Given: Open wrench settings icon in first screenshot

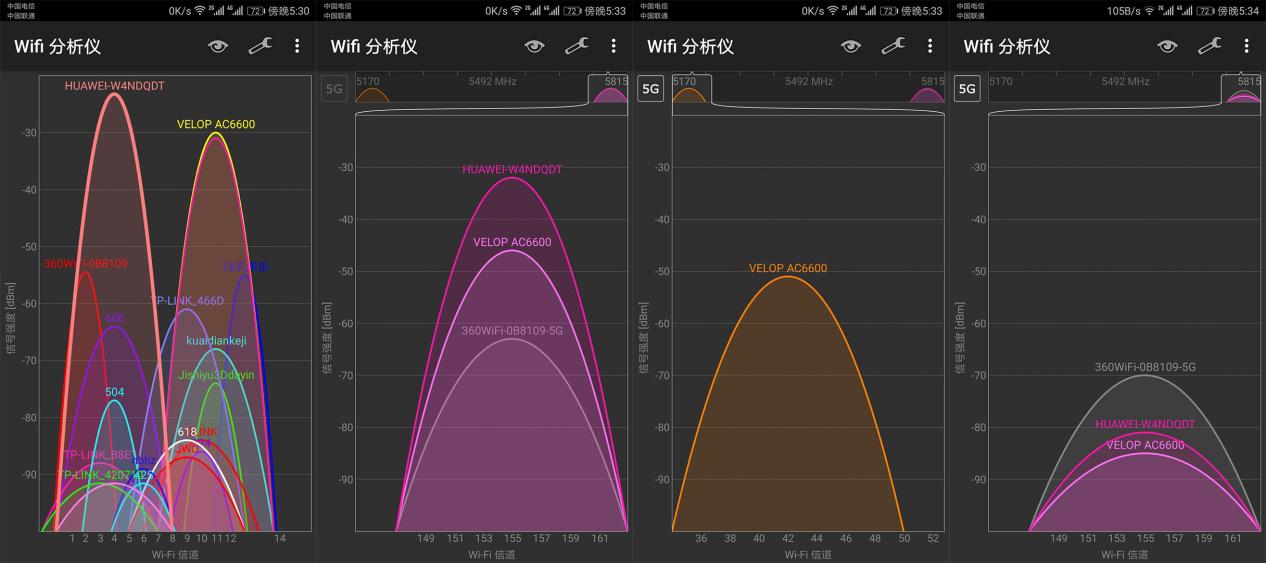Looking at the screenshot, I should tap(260, 46).
